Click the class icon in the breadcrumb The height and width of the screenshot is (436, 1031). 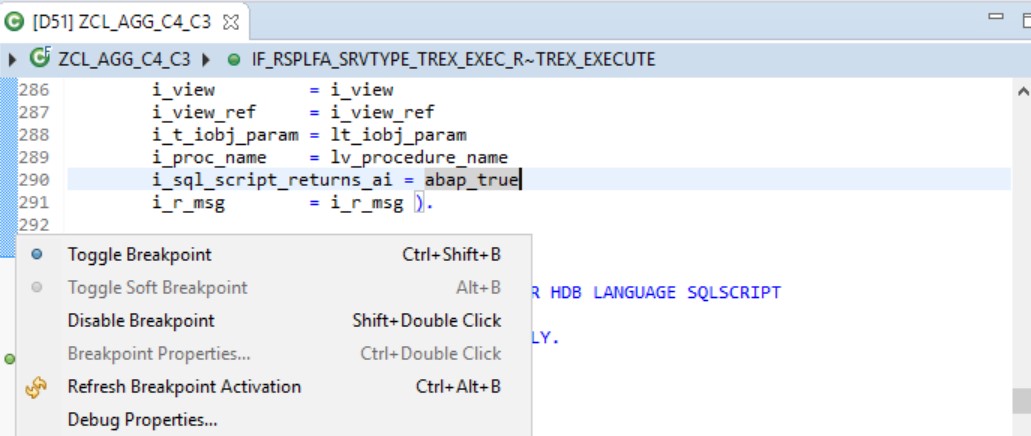point(40,59)
